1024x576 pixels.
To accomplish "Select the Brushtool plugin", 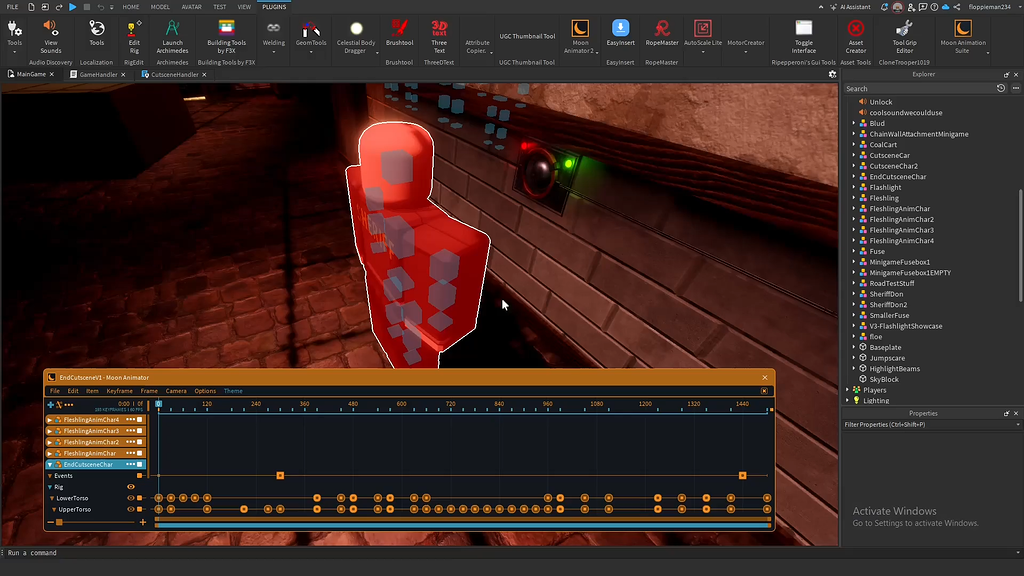I will pyautogui.click(x=399, y=34).
